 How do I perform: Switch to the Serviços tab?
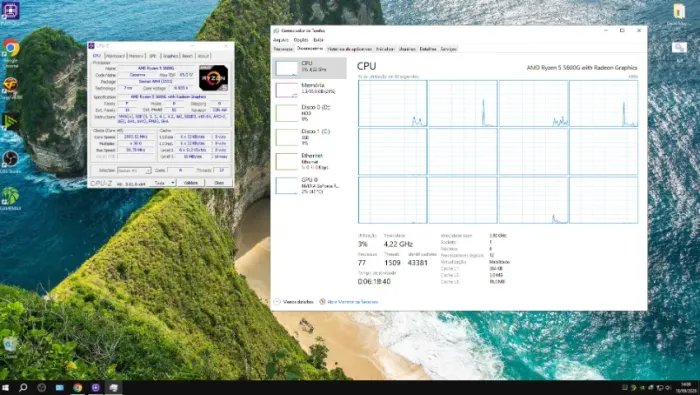pyautogui.click(x=449, y=49)
